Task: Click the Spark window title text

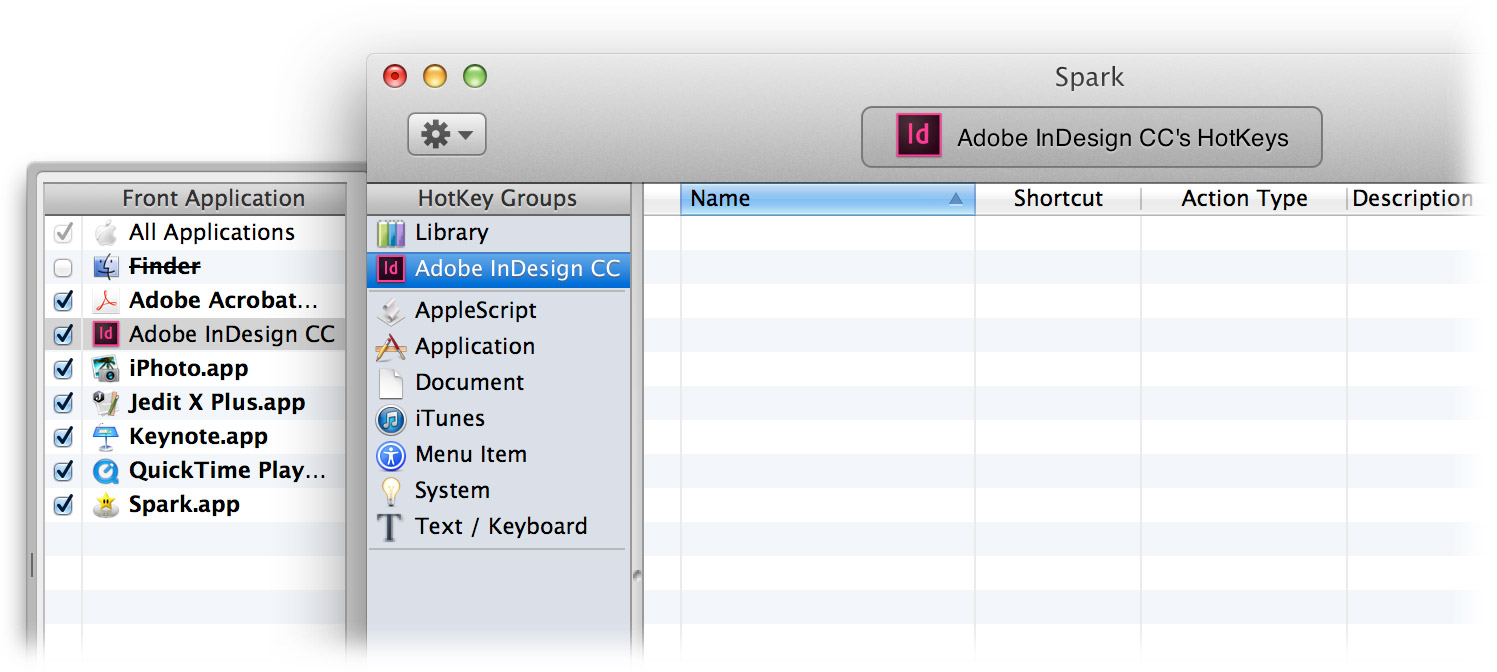Action: (x=1089, y=78)
